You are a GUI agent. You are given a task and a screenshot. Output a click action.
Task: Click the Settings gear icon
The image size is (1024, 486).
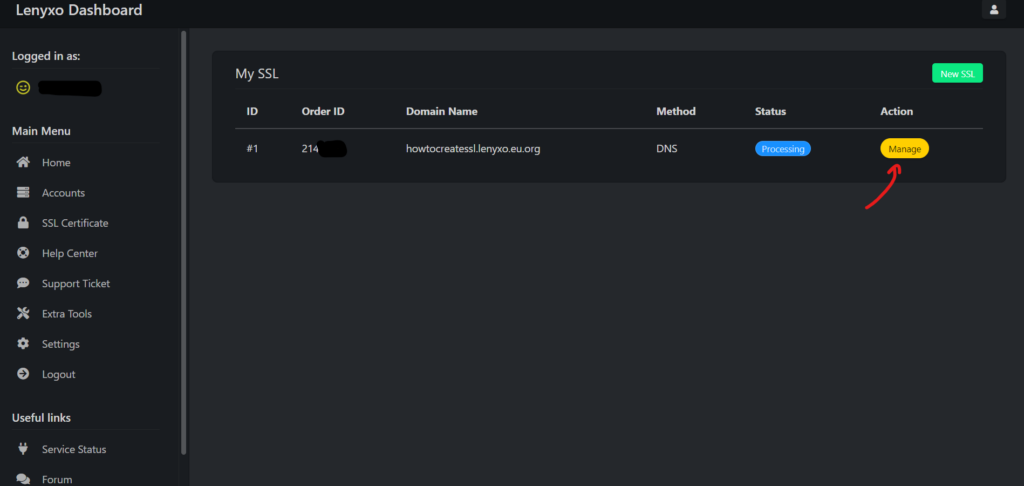pyautogui.click(x=23, y=344)
